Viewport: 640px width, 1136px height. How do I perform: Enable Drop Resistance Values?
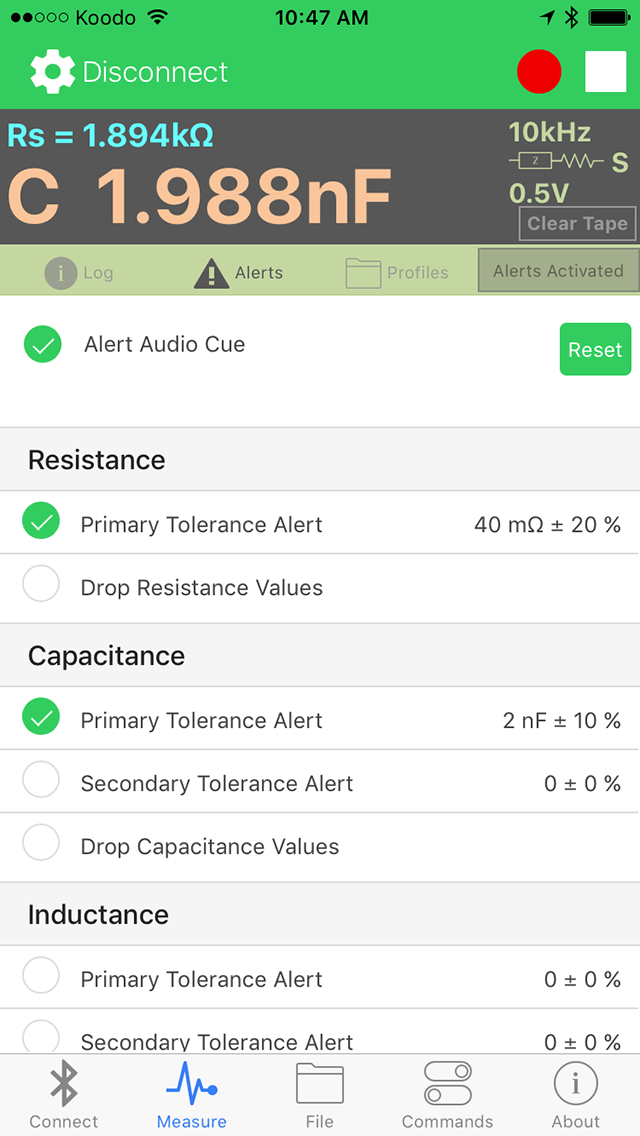(41, 586)
